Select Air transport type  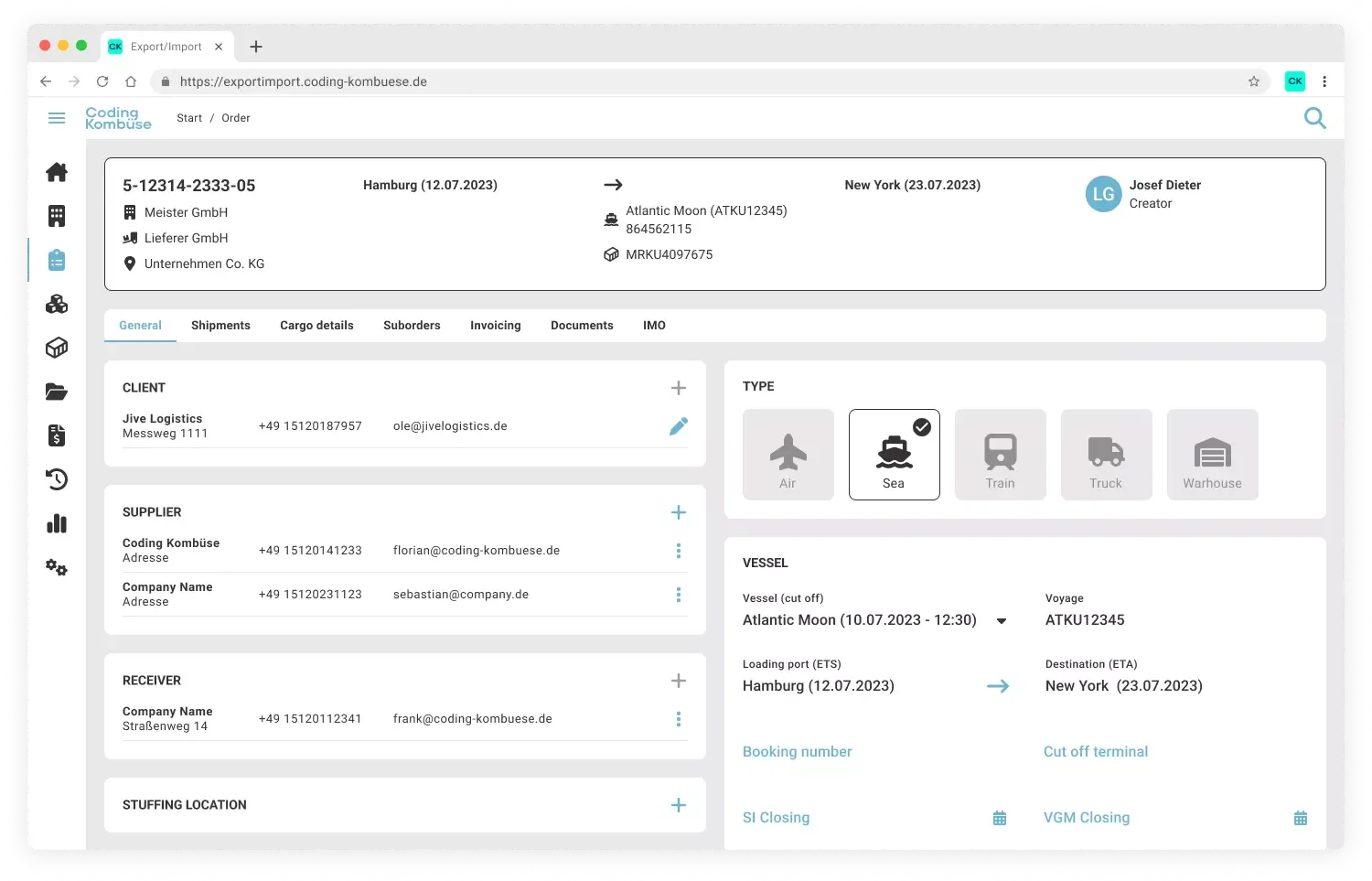pos(788,455)
